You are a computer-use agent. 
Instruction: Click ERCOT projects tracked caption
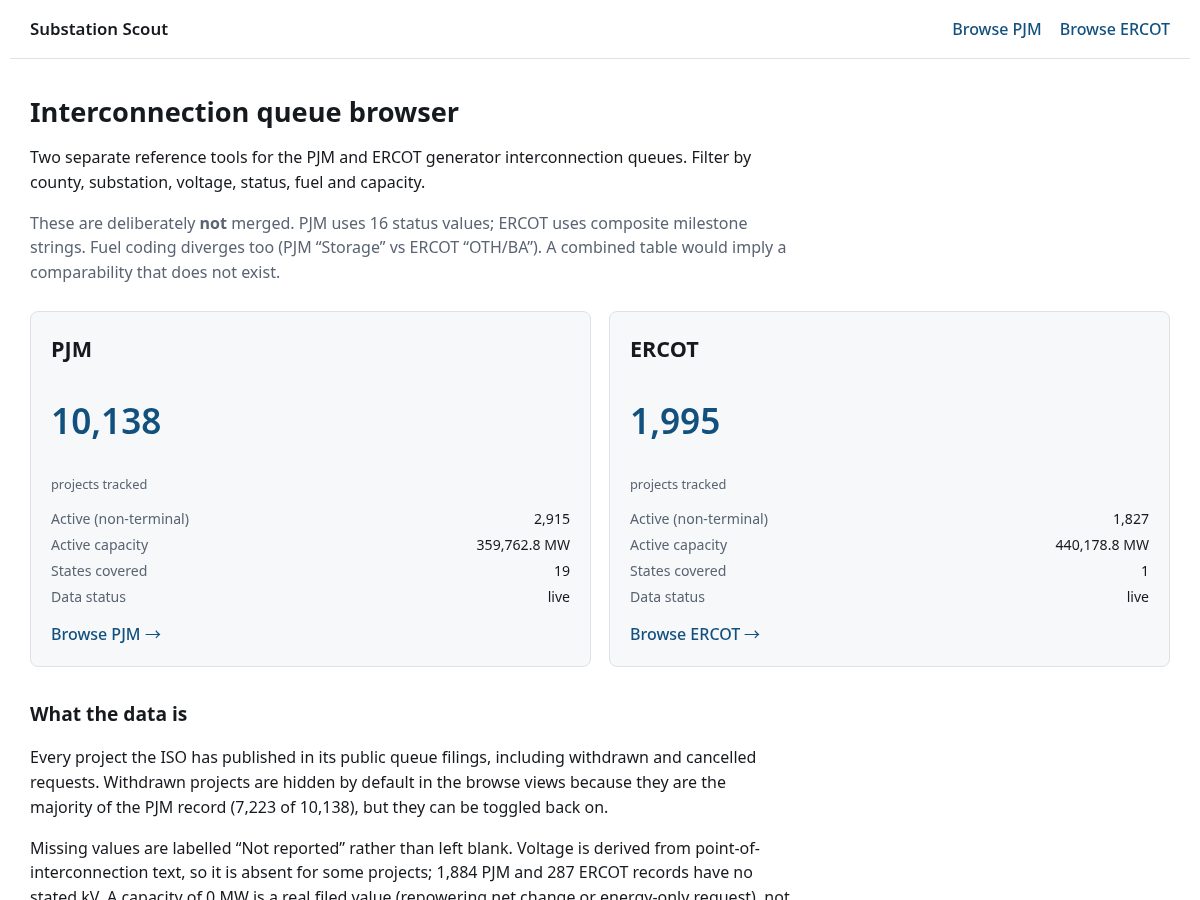tap(678, 484)
